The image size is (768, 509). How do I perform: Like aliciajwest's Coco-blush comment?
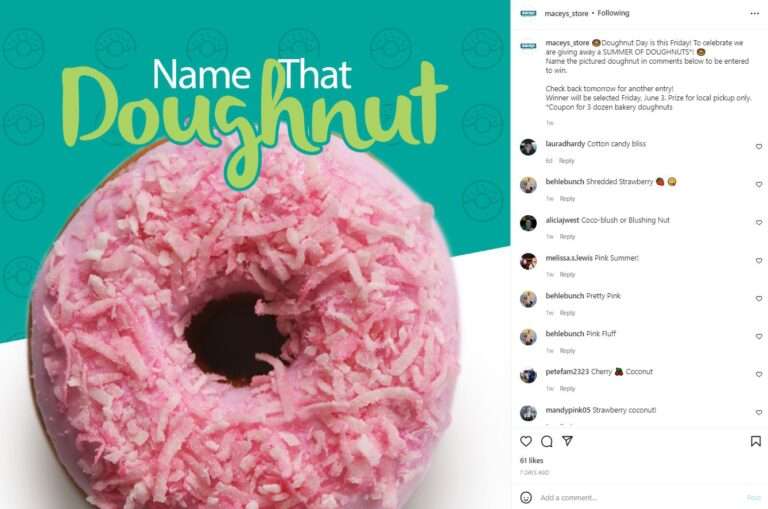coord(759,222)
